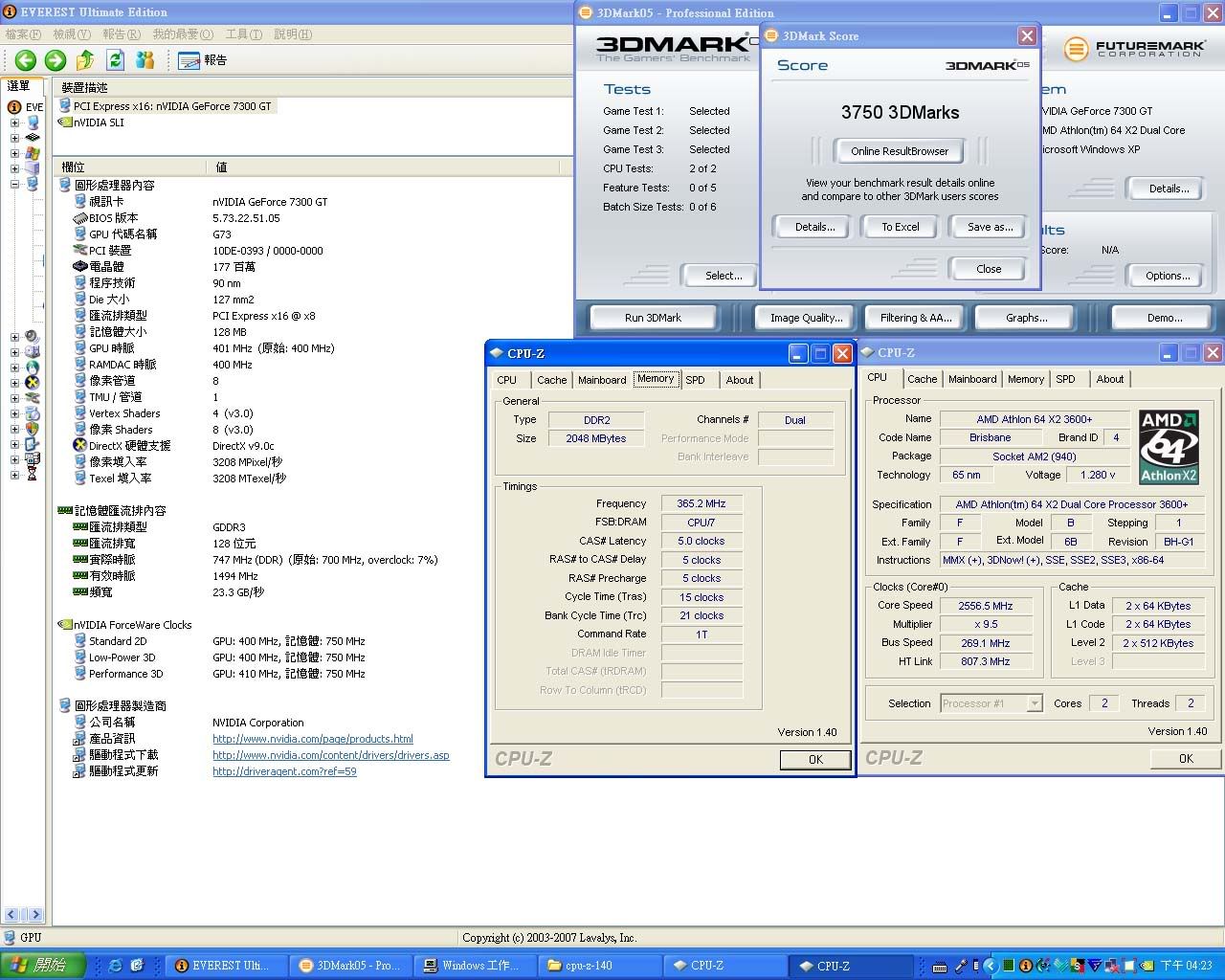Image resolution: width=1225 pixels, height=980 pixels.
Task: Expand the speaker multimedia node plus box
Action: [x=14, y=337]
